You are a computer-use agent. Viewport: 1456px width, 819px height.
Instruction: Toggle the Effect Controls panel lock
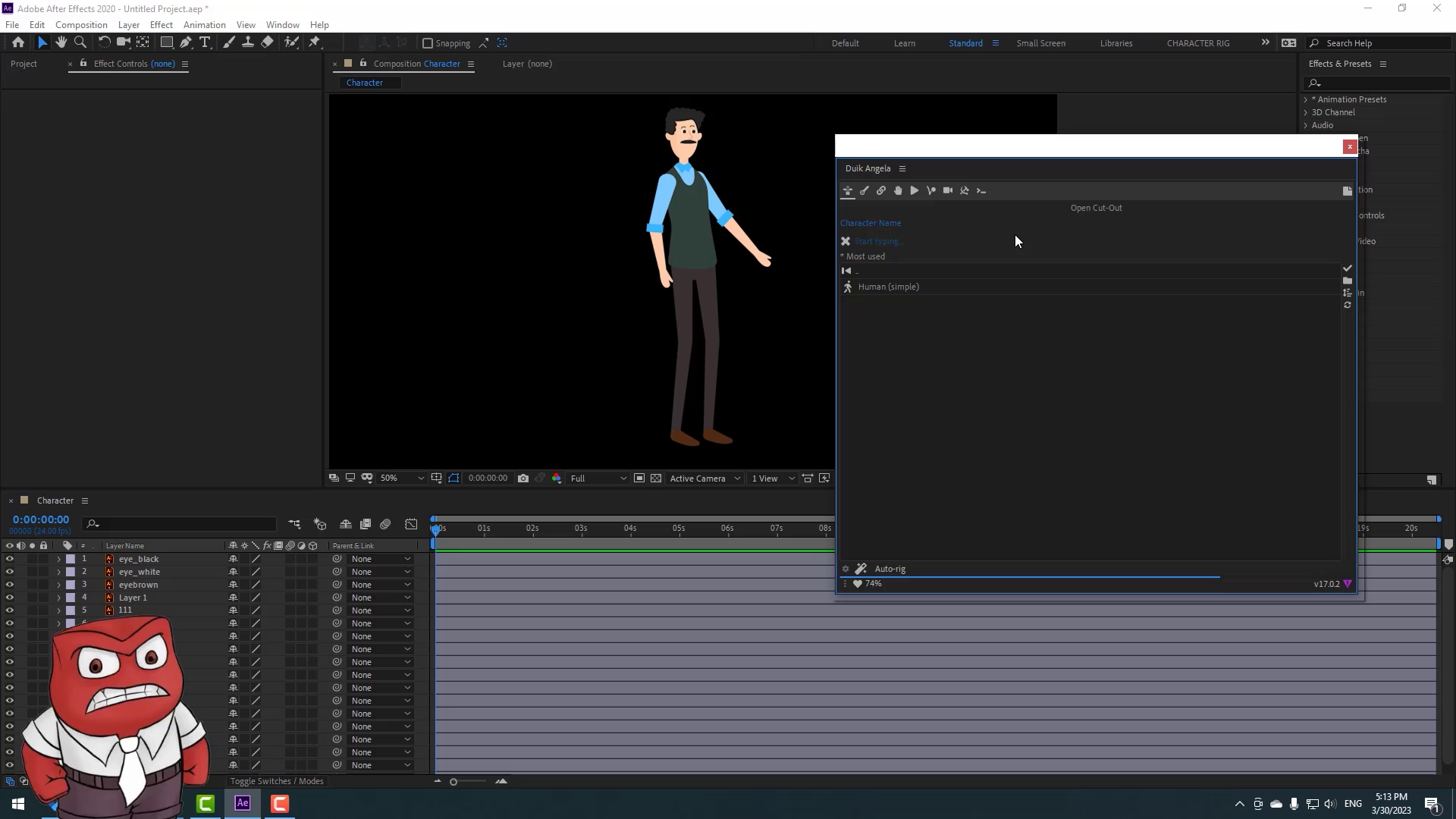point(83,64)
